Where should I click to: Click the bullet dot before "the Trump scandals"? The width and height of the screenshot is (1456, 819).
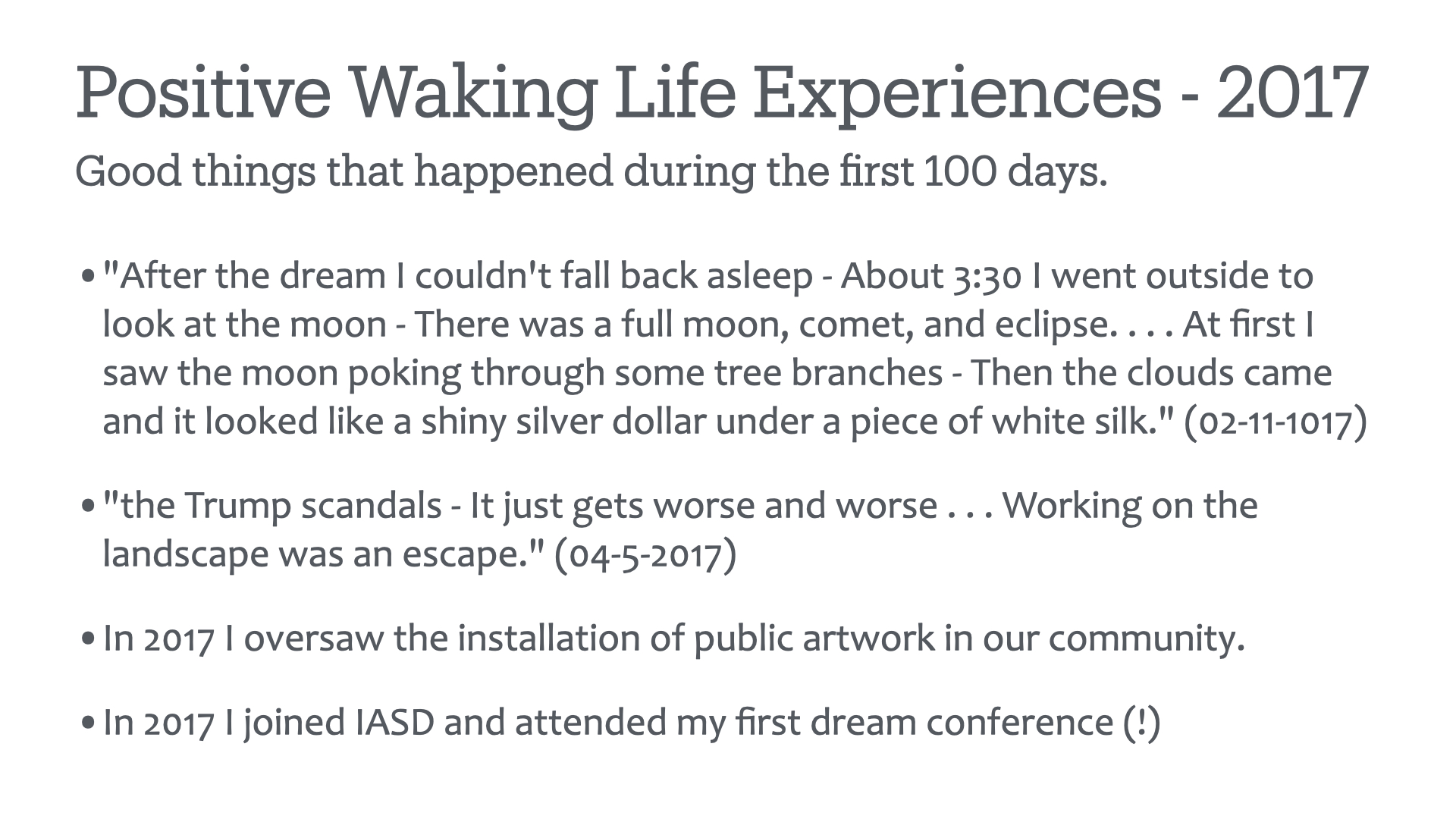88,504
